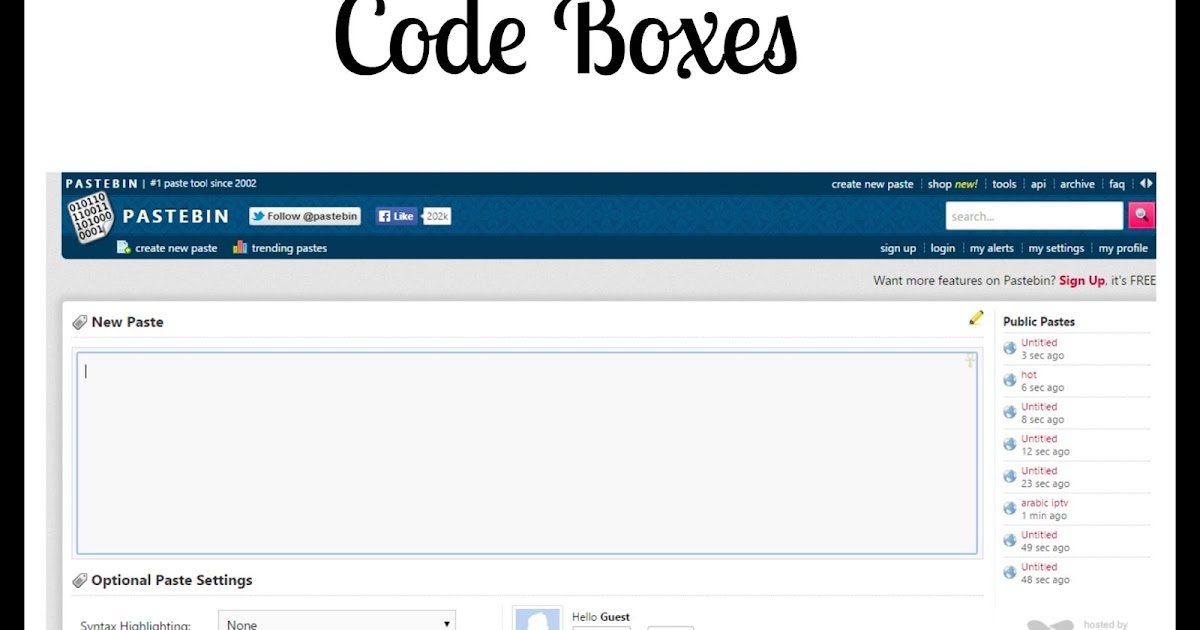
Task: Click the Twitter Follow @pastebin button
Action: tap(305, 216)
